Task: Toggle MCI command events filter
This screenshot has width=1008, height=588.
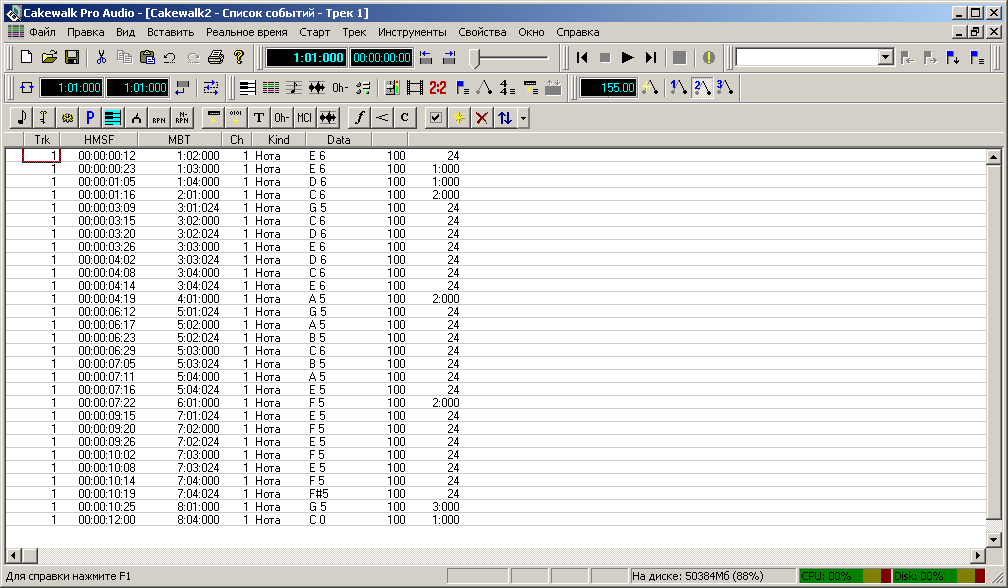Action: (x=304, y=118)
